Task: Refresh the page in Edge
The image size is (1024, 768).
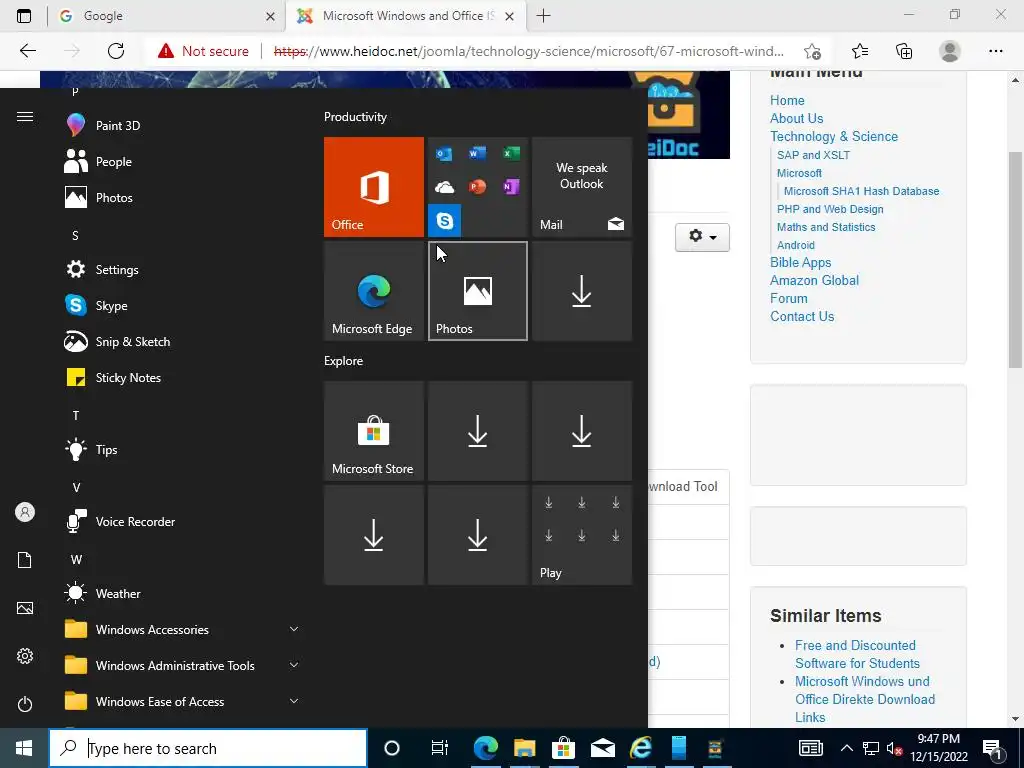Action: pos(116,51)
